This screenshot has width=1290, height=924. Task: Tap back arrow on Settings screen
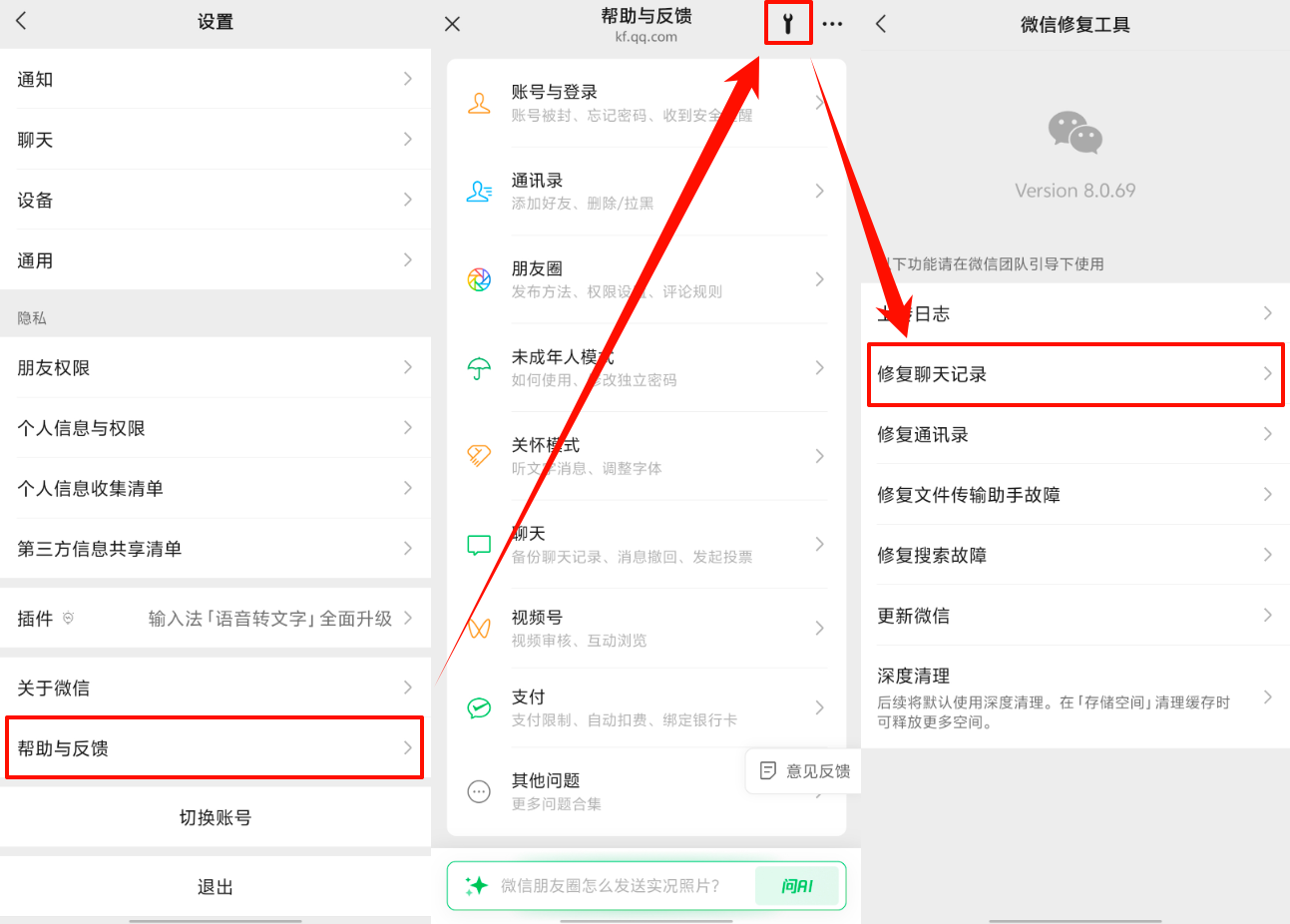[21, 21]
